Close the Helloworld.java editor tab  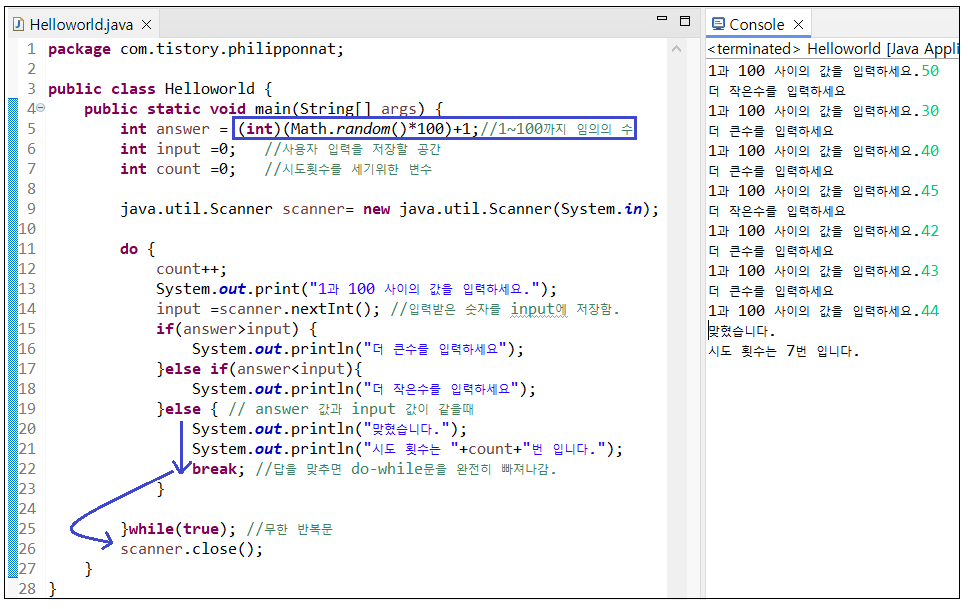tap(146, 25)
